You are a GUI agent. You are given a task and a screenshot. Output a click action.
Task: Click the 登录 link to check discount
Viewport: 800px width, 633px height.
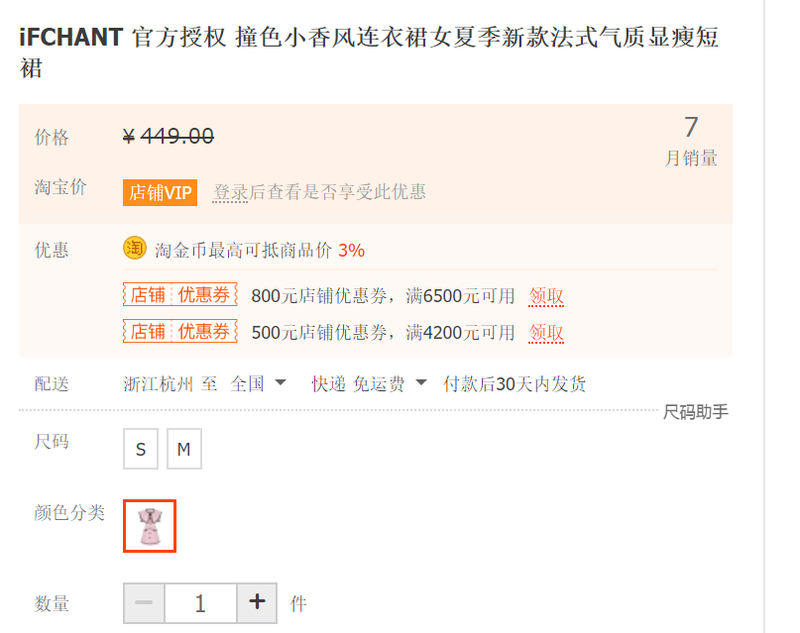point(230,192)
